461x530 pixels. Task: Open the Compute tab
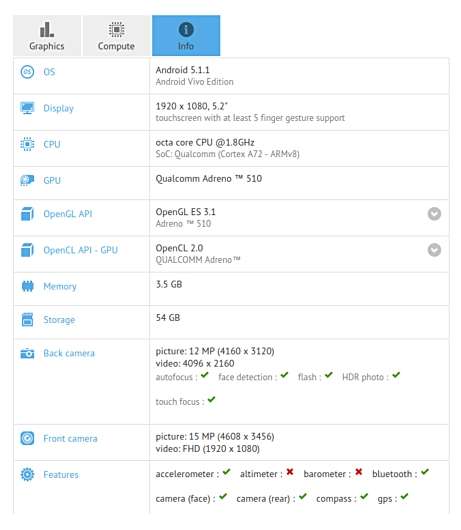(x=116, y=35)
